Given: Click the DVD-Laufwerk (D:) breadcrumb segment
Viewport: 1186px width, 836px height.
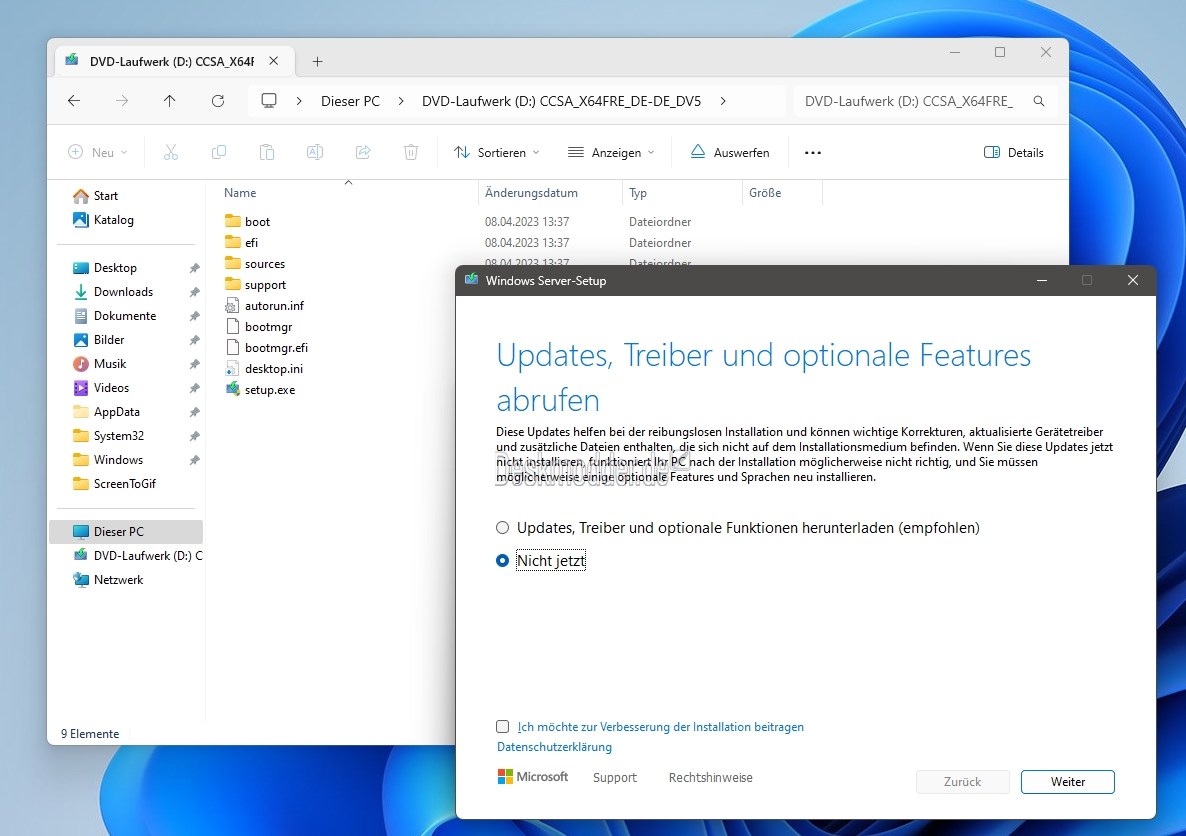Looking at the screenshot, I should coord(561,101).
